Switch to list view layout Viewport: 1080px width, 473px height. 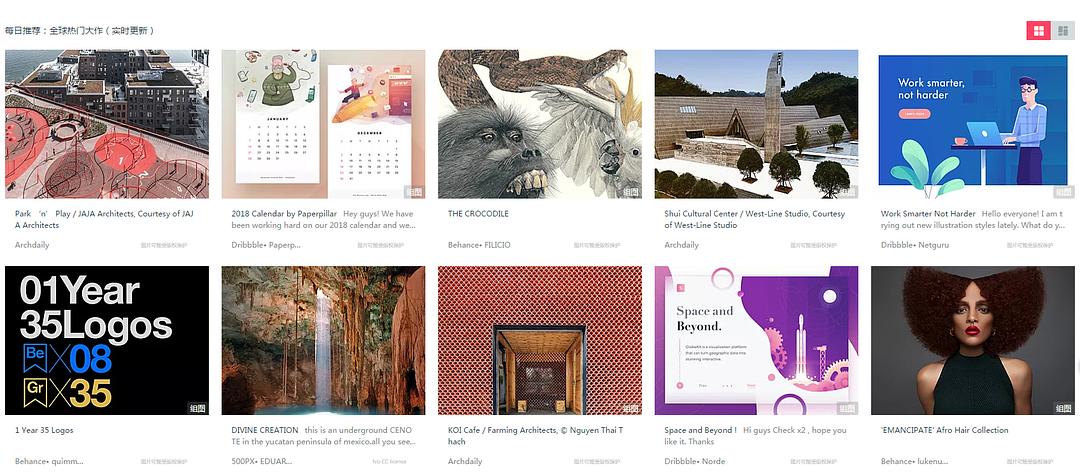(x=1063, y=31)
